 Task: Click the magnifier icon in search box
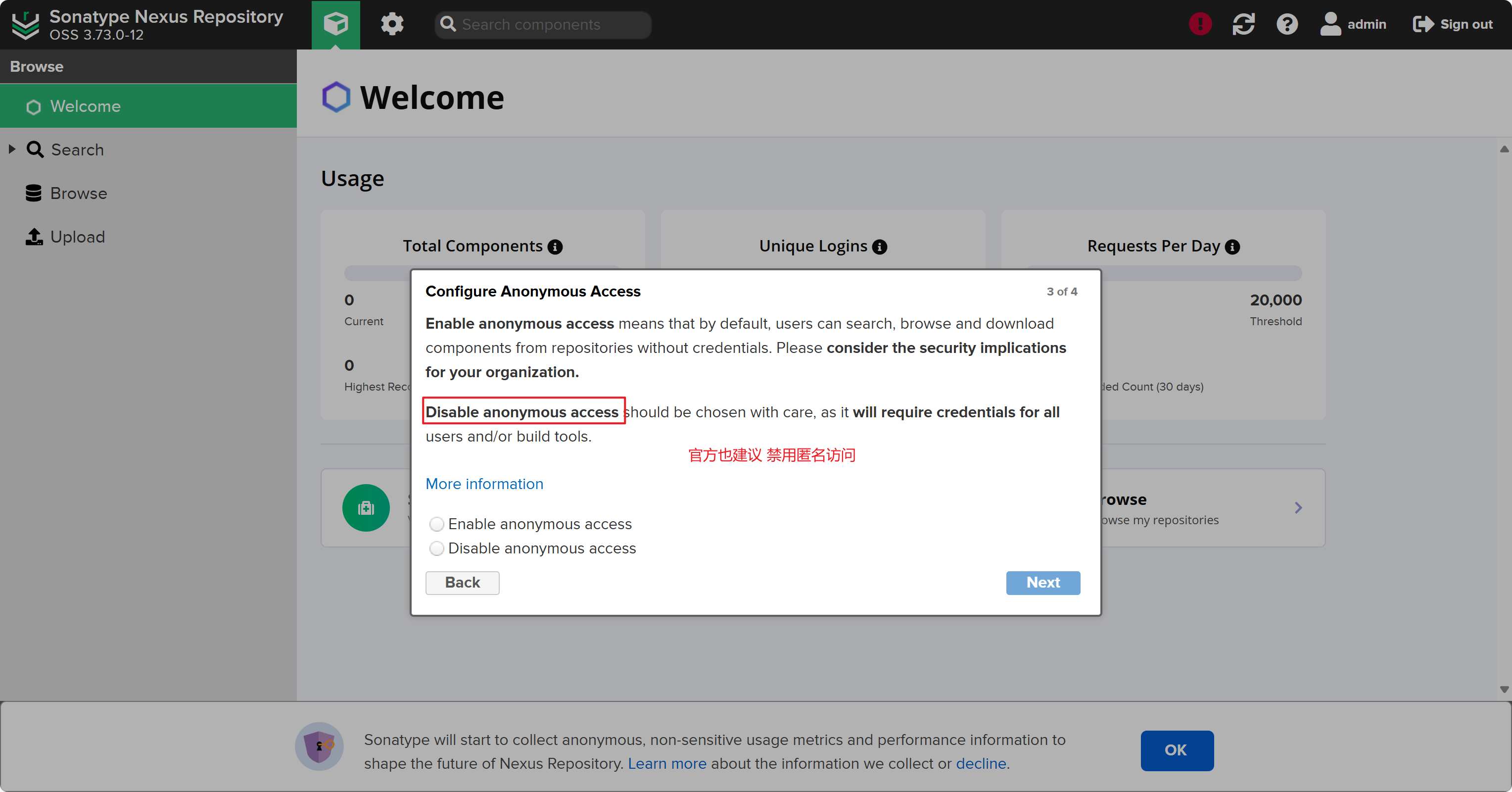click(448, 24)
